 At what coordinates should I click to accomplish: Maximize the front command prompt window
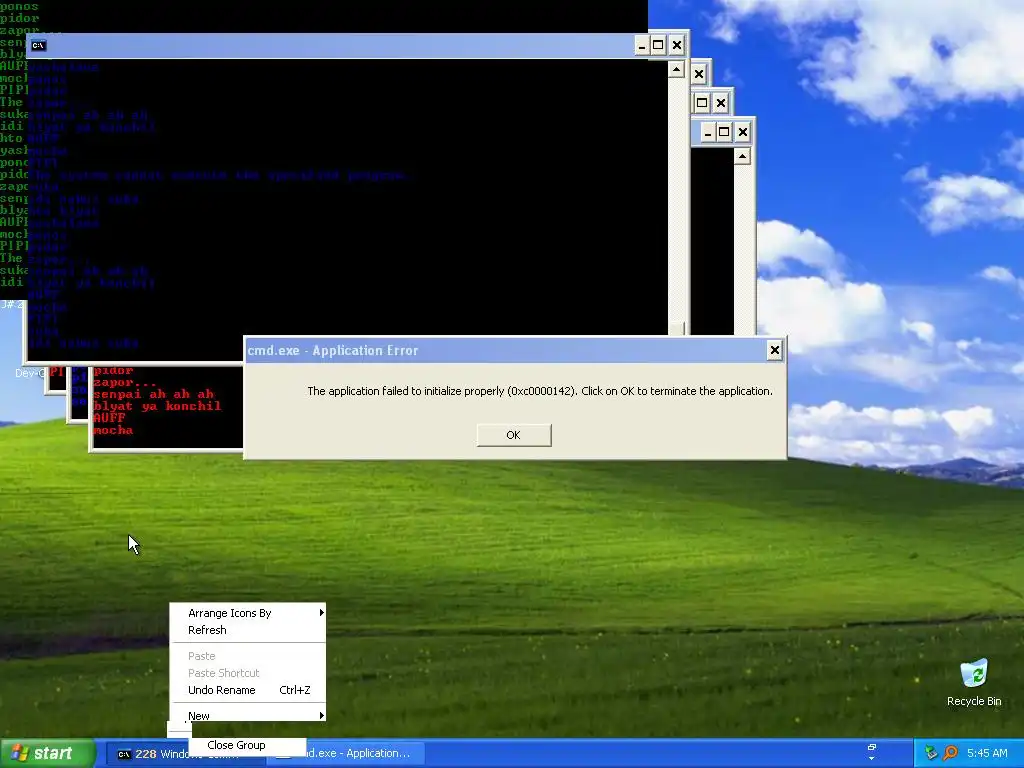pyautogui.click(x=658, y=46)
